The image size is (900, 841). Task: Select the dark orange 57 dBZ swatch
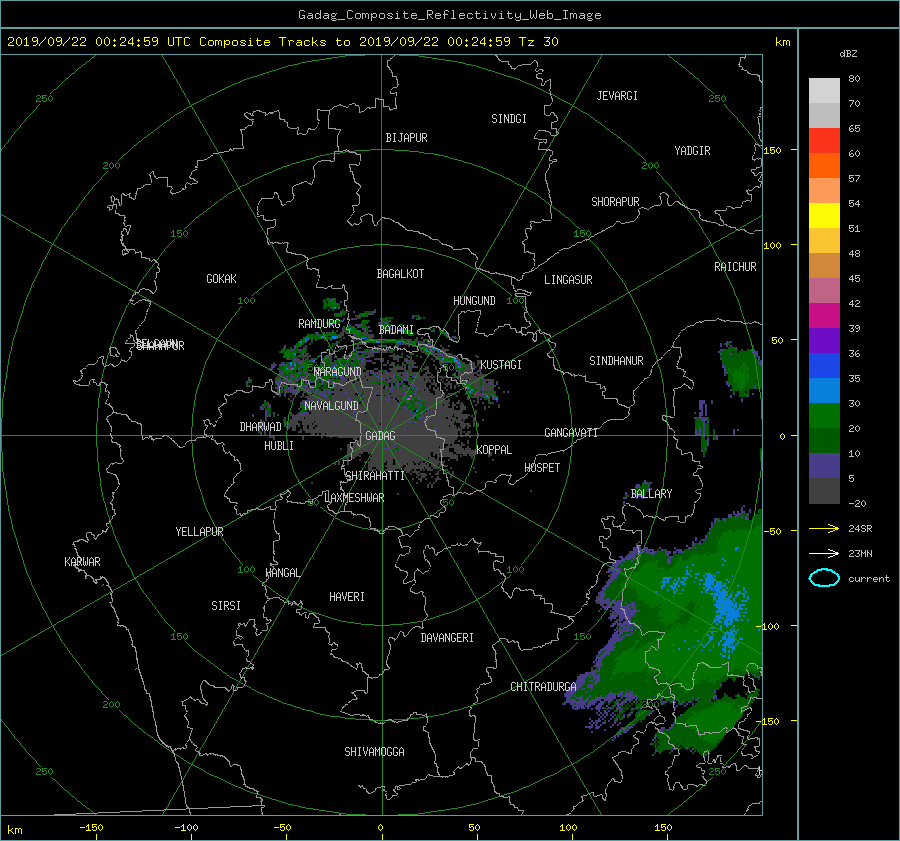coord(824,165)
